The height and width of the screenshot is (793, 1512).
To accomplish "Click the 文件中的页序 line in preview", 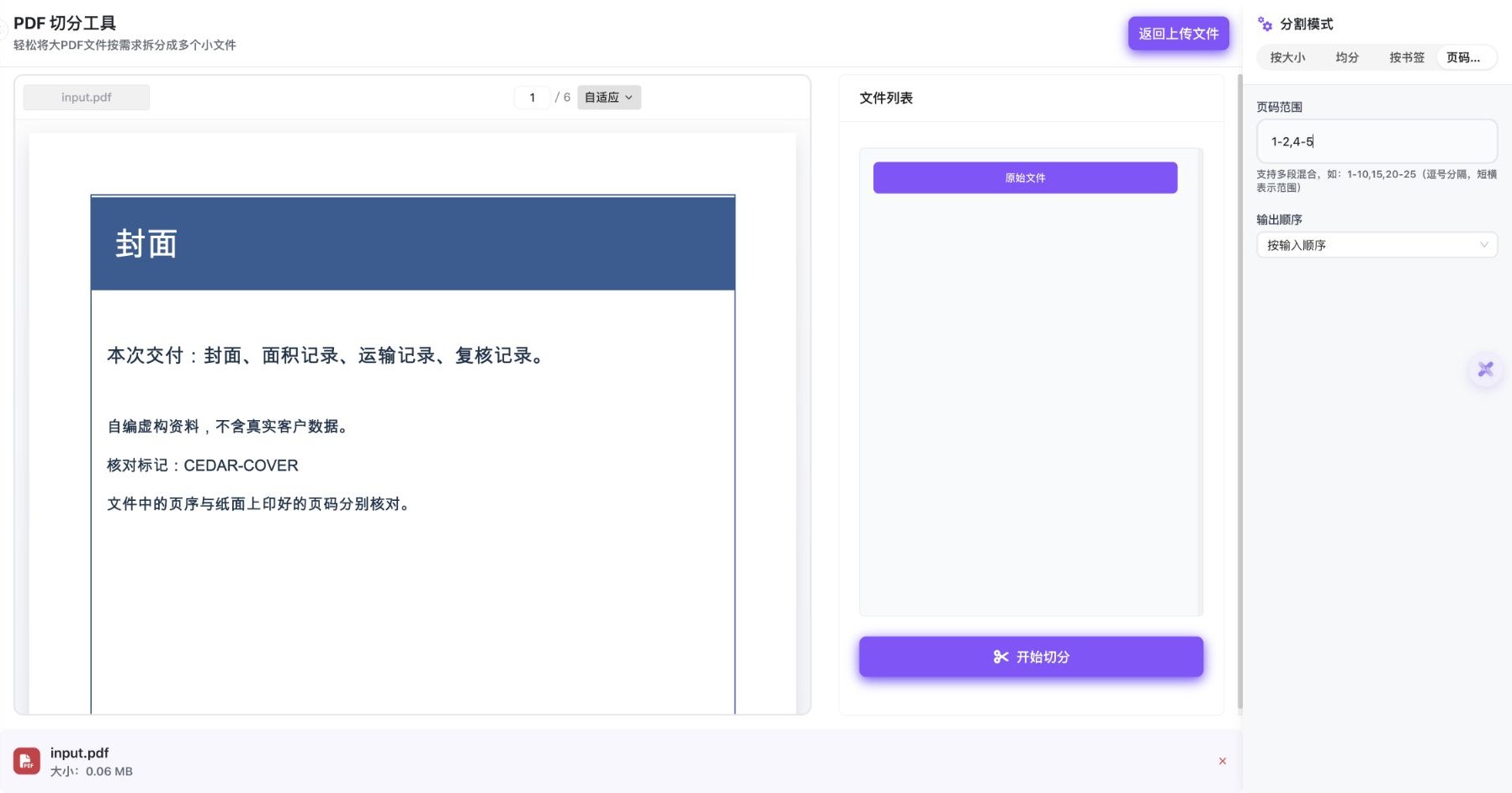I will (x=259, y=504).
